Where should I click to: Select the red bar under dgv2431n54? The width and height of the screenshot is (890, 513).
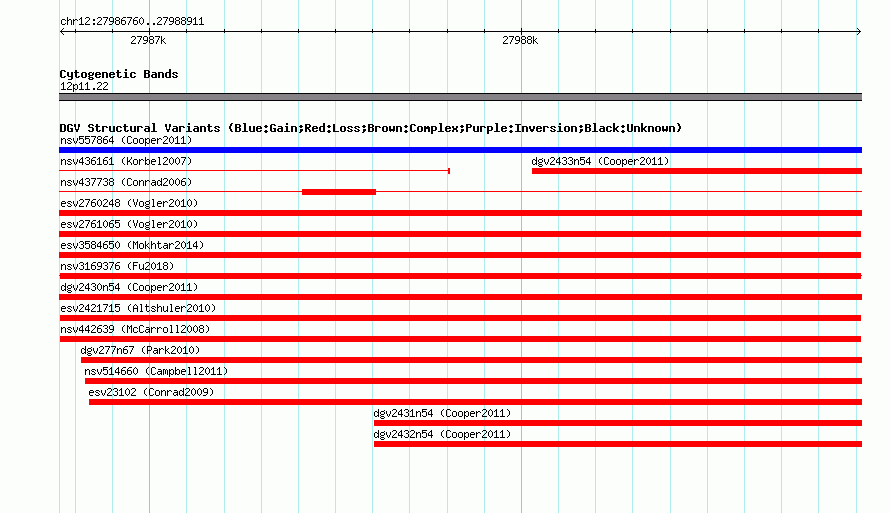click(618, 423)
